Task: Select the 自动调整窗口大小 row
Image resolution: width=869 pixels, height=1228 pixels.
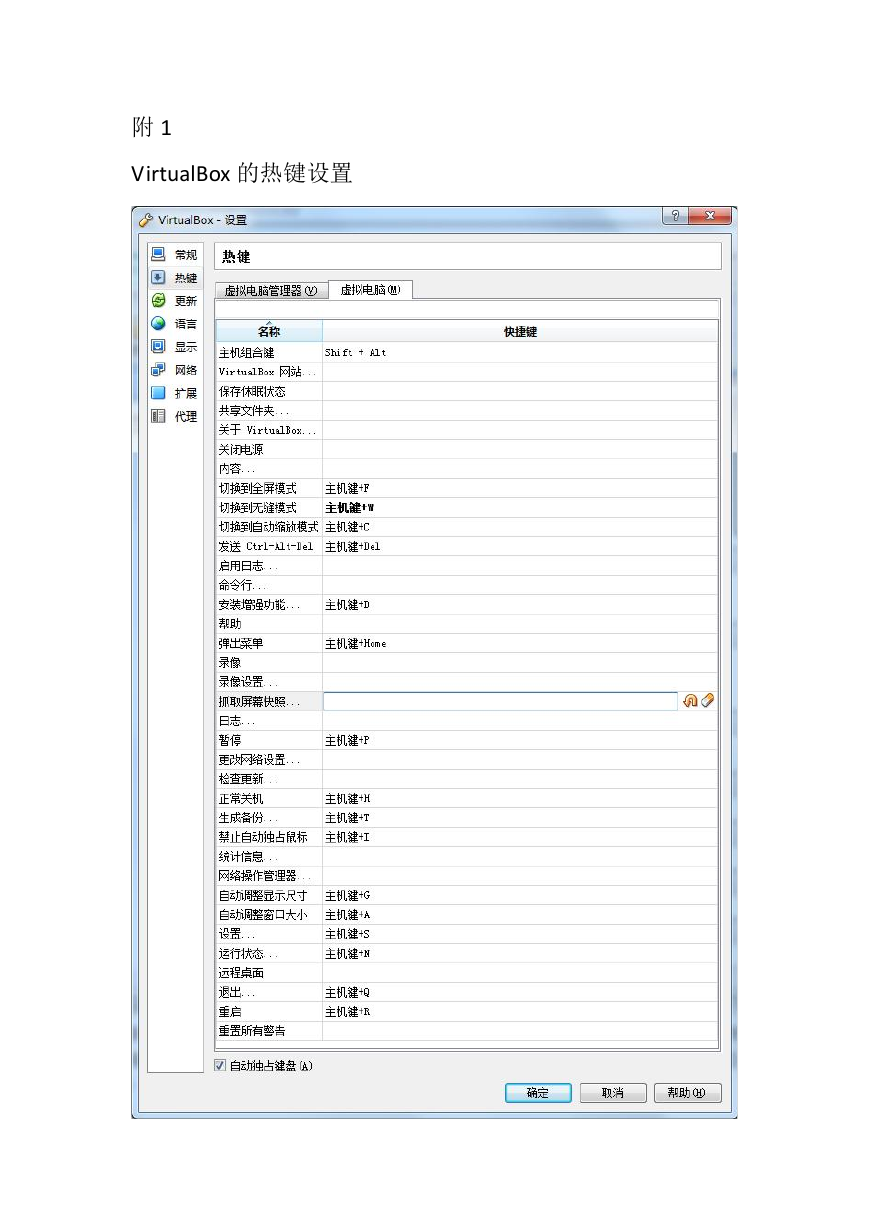Action: [x=467, y=915]
